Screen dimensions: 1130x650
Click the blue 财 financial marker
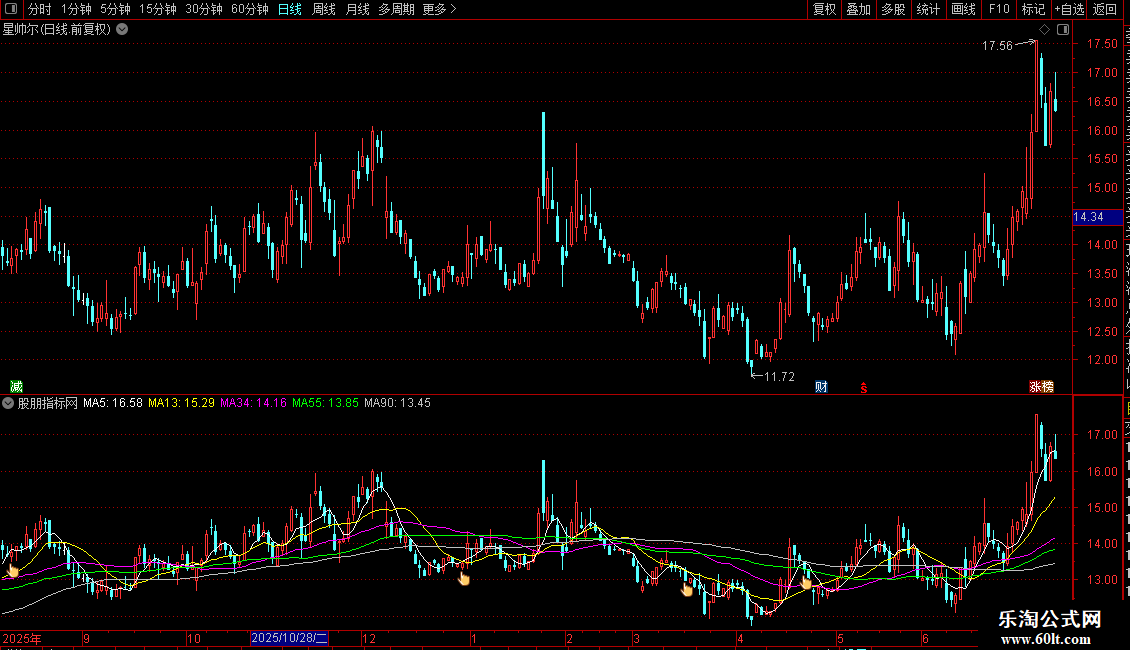tap(821, 387)
